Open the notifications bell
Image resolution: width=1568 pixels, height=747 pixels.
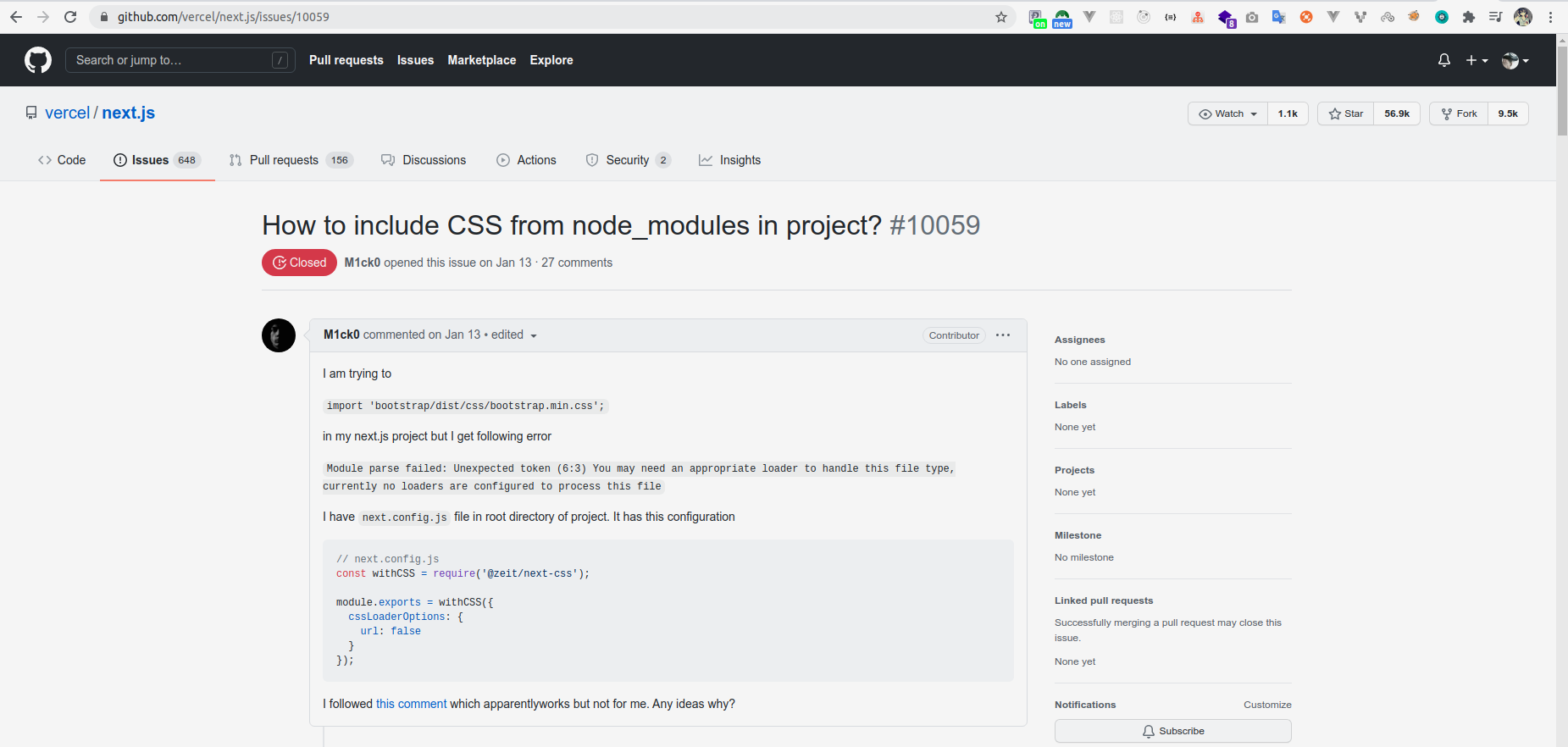(x=1444, y=60)
